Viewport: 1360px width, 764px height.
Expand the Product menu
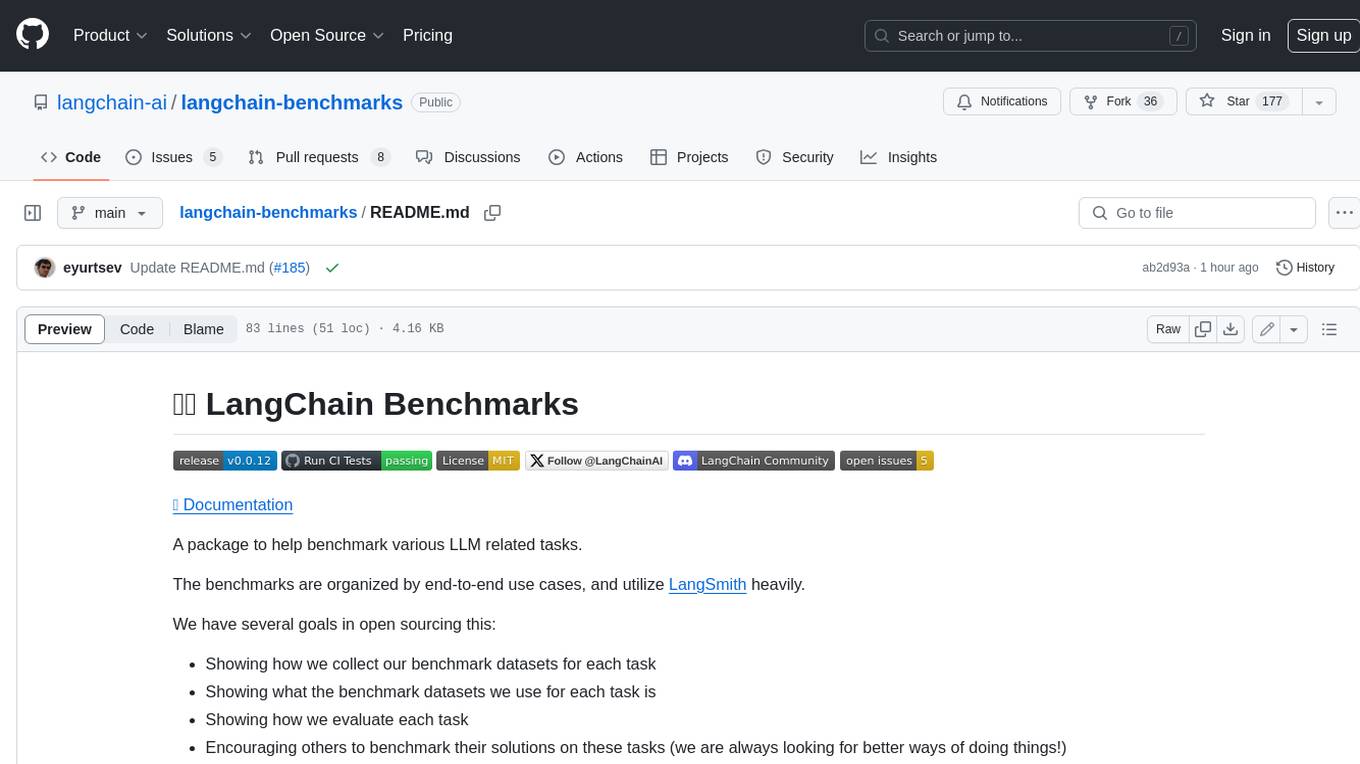coord(110,35)
